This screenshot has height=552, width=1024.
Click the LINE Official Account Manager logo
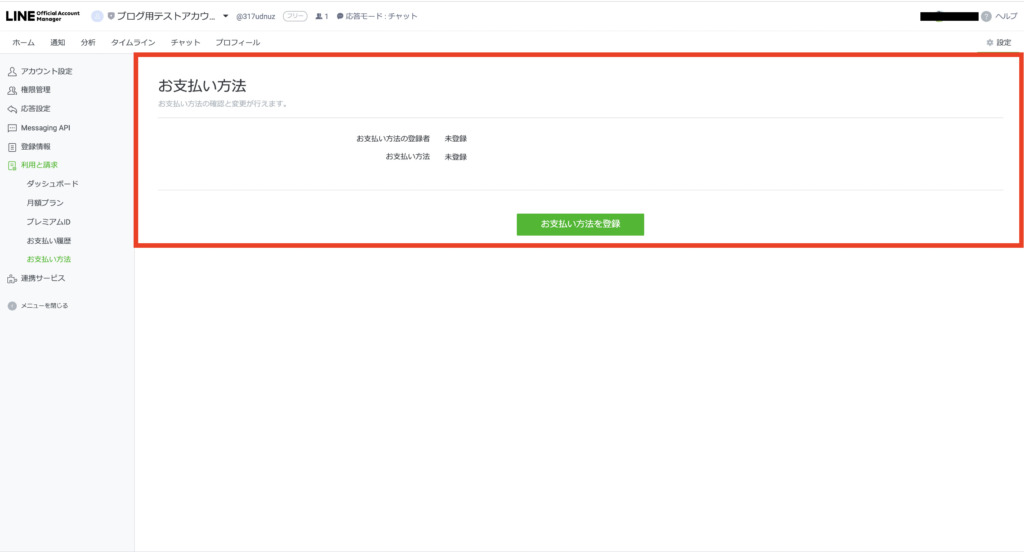(x=43, y=16)
